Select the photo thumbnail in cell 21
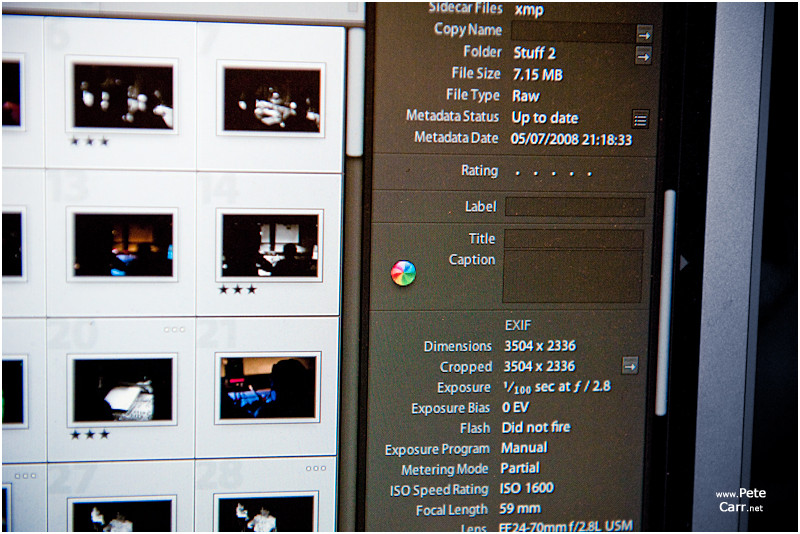 pos(268,388)
